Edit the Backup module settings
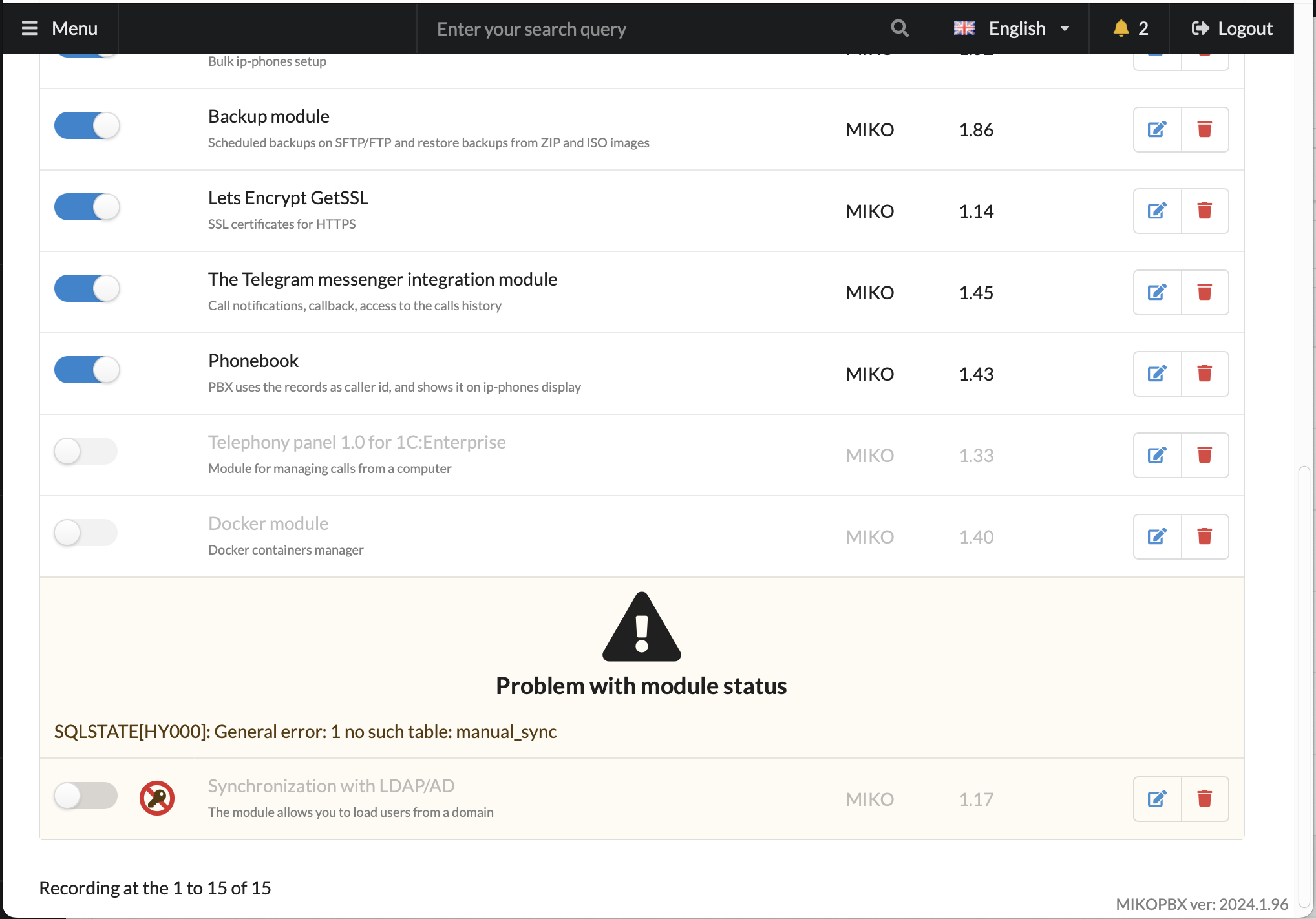This screenshot has width=1316, height=919. (x=1156, y=129)
